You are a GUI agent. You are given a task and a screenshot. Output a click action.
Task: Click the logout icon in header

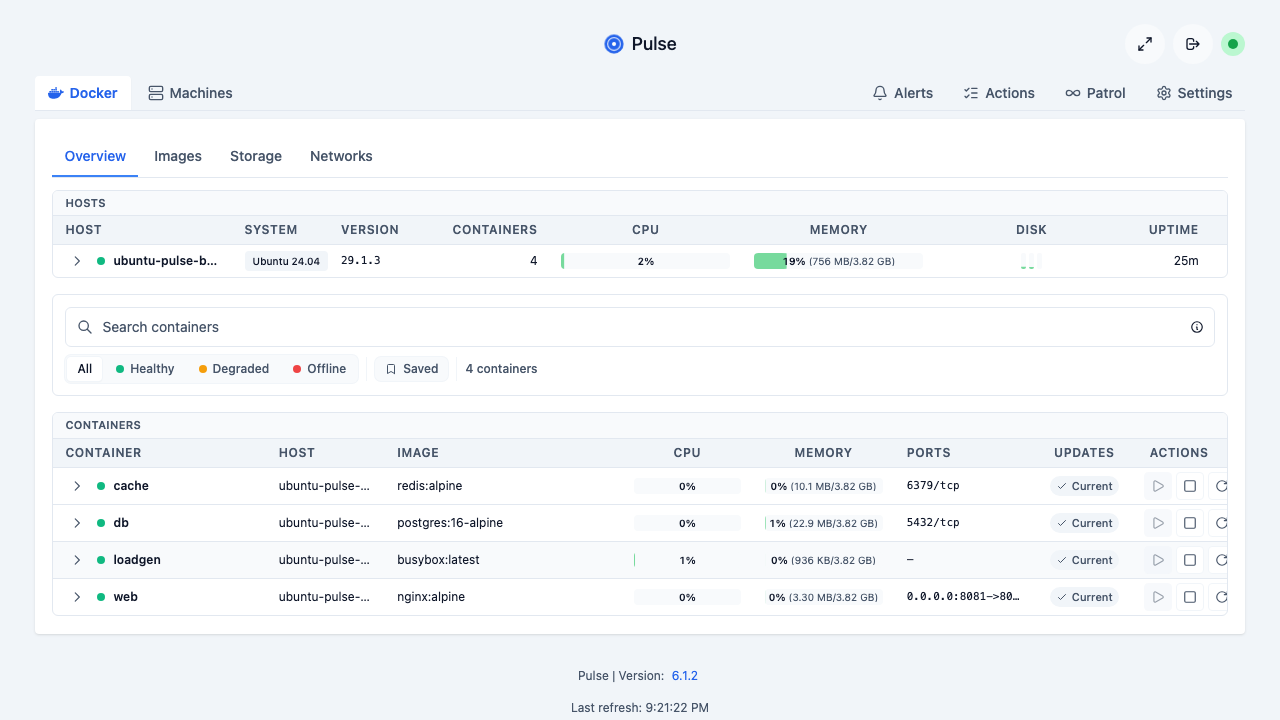(x=1193, y=44)
